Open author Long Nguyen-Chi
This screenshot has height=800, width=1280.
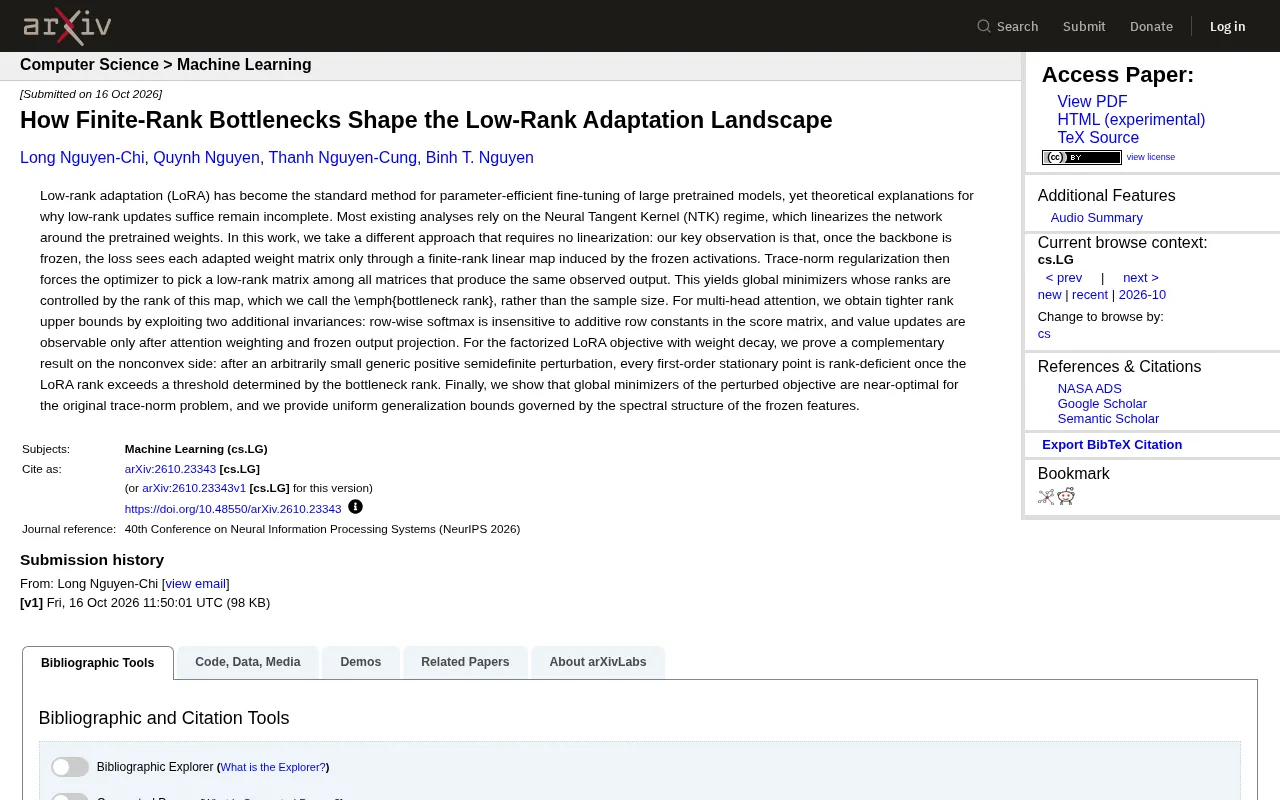pos(82,158)
